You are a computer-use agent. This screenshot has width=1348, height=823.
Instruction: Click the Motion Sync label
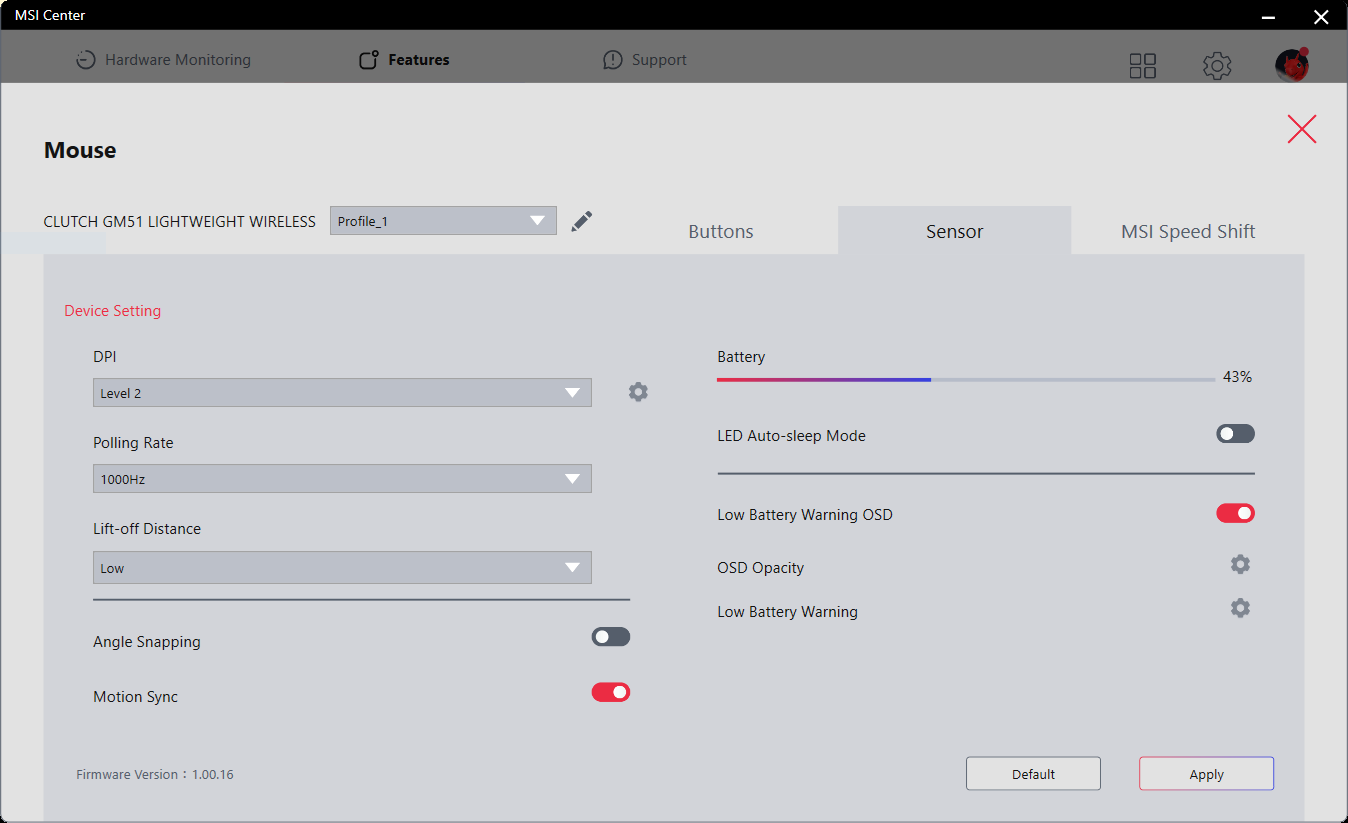136,697
